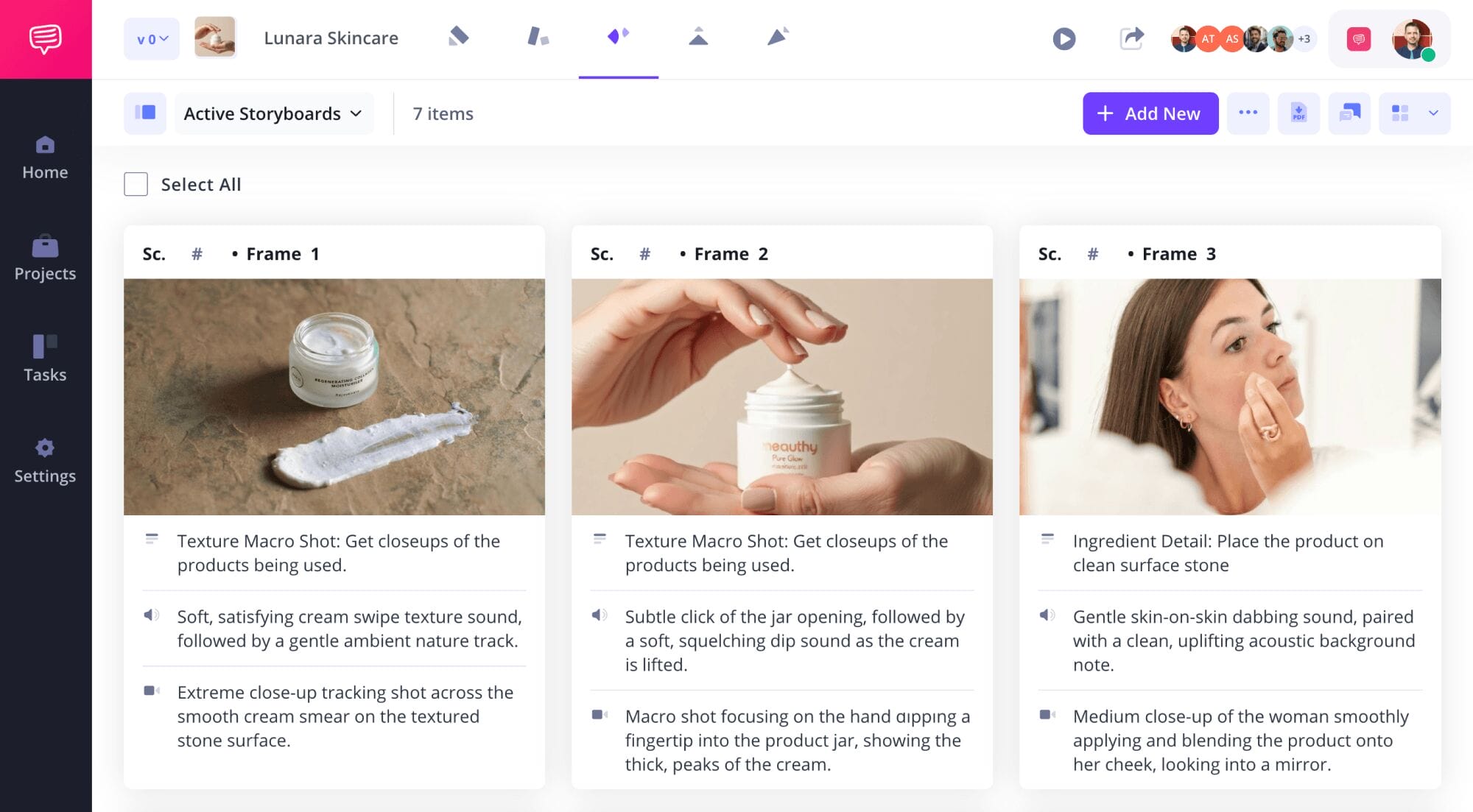Go to Home in sidebar
This screenshot has height=812, width=1473.
point(45,158)
